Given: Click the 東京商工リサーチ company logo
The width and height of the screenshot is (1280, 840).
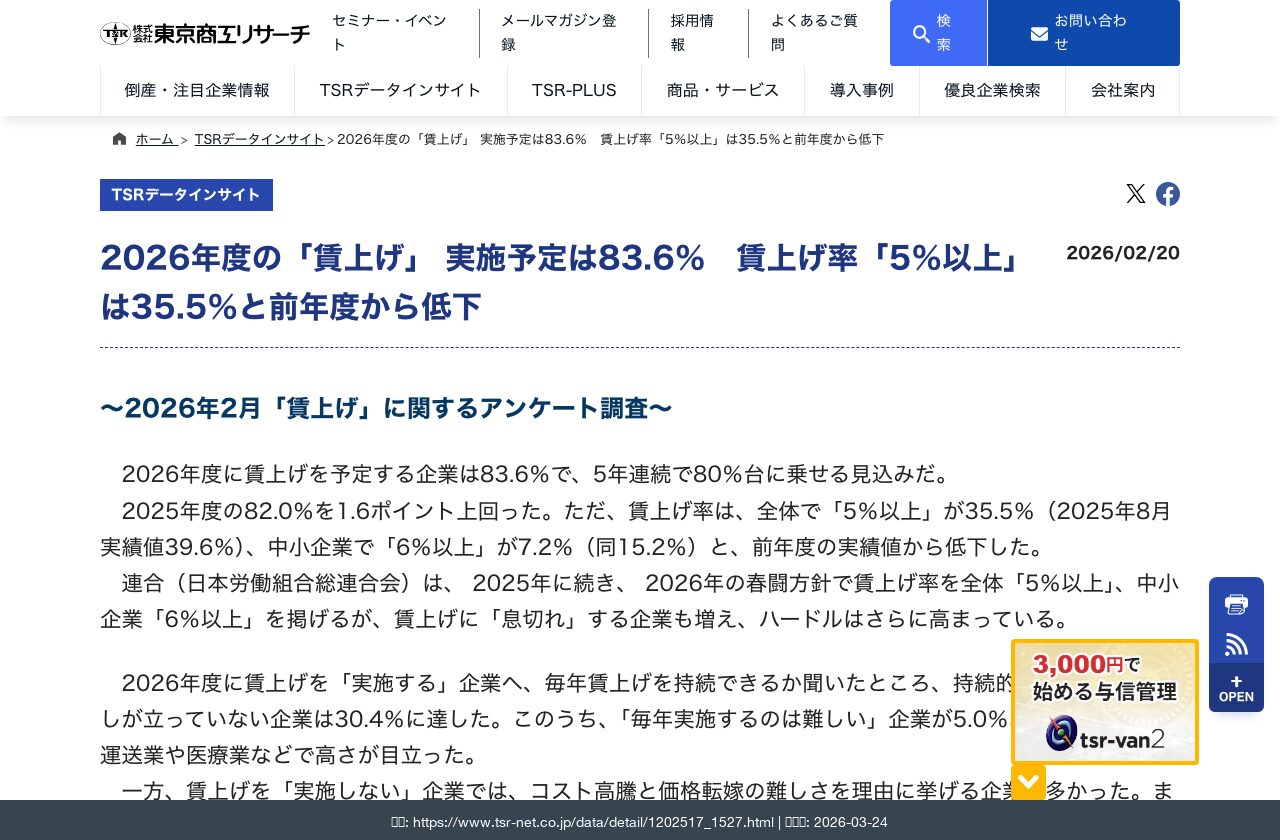Looking at the screenshot, I should (205, 33).
